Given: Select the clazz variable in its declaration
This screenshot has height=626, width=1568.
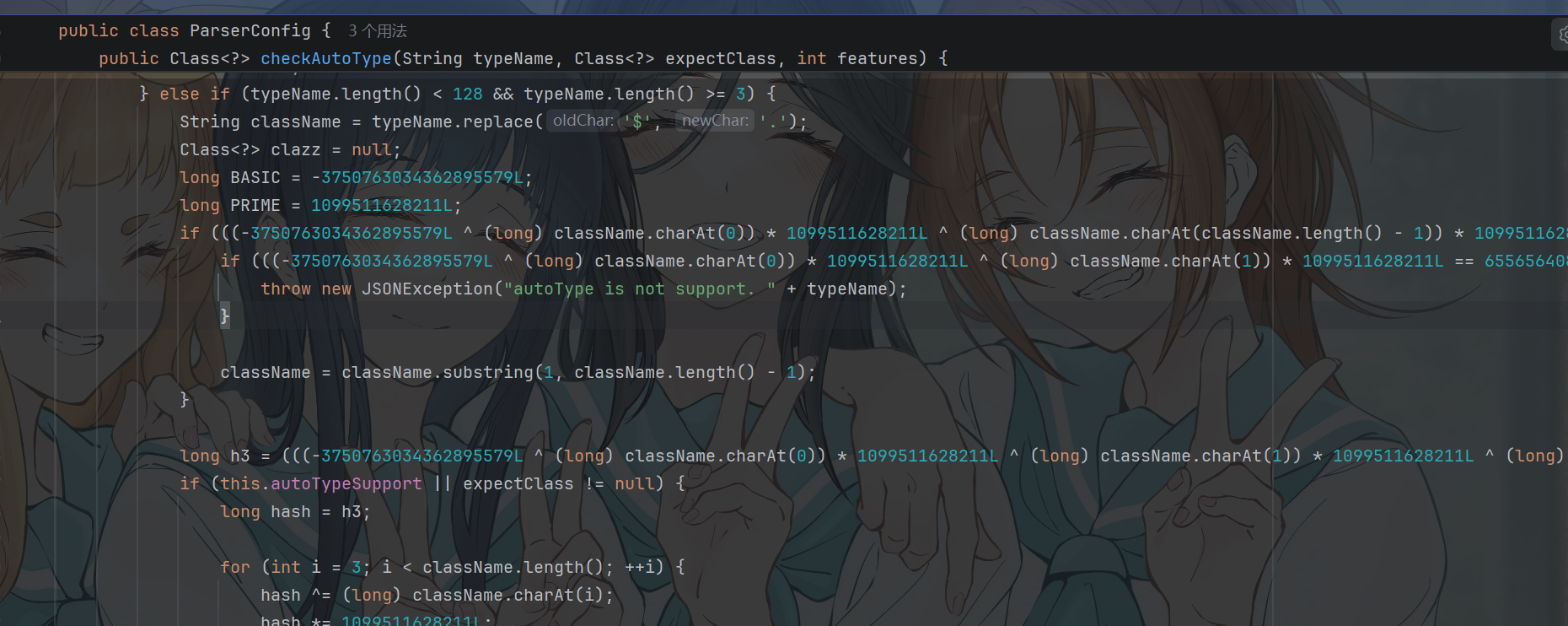Looking at the screenshot, I should [x=296, y=150].
